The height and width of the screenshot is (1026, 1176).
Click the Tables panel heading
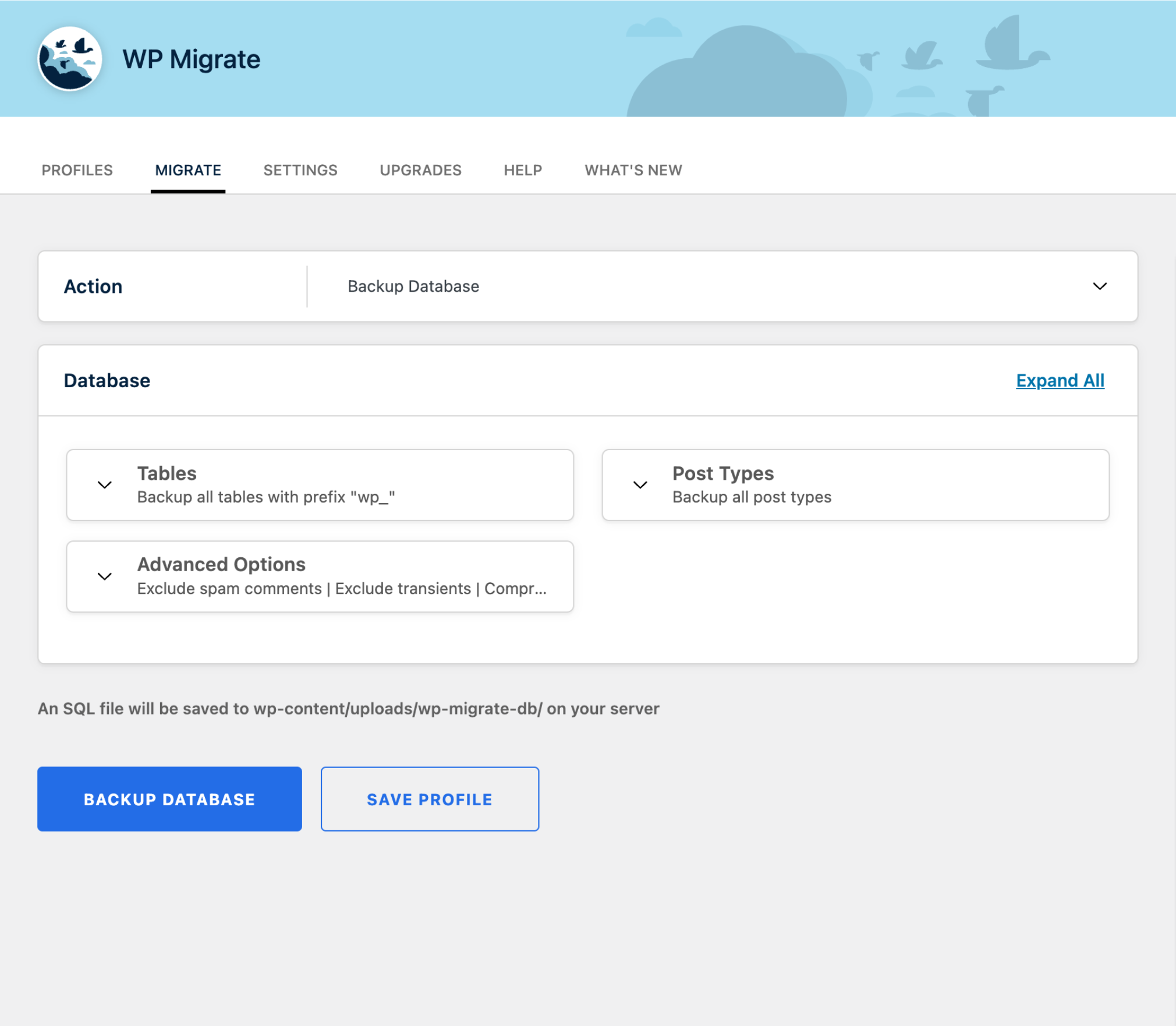coord(167,473)
